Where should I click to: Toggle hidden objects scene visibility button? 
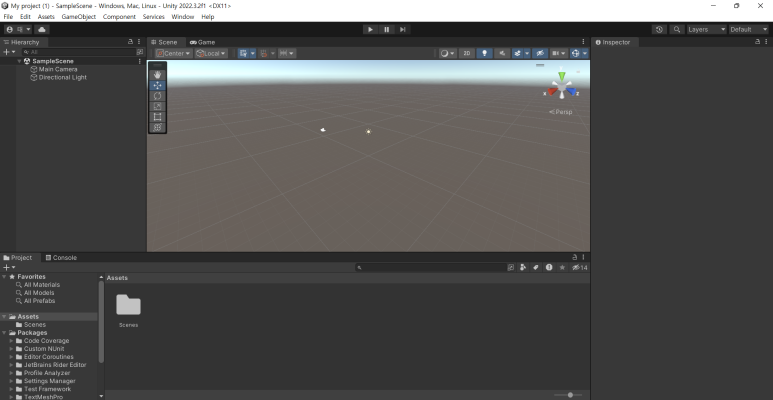(540, 53)
